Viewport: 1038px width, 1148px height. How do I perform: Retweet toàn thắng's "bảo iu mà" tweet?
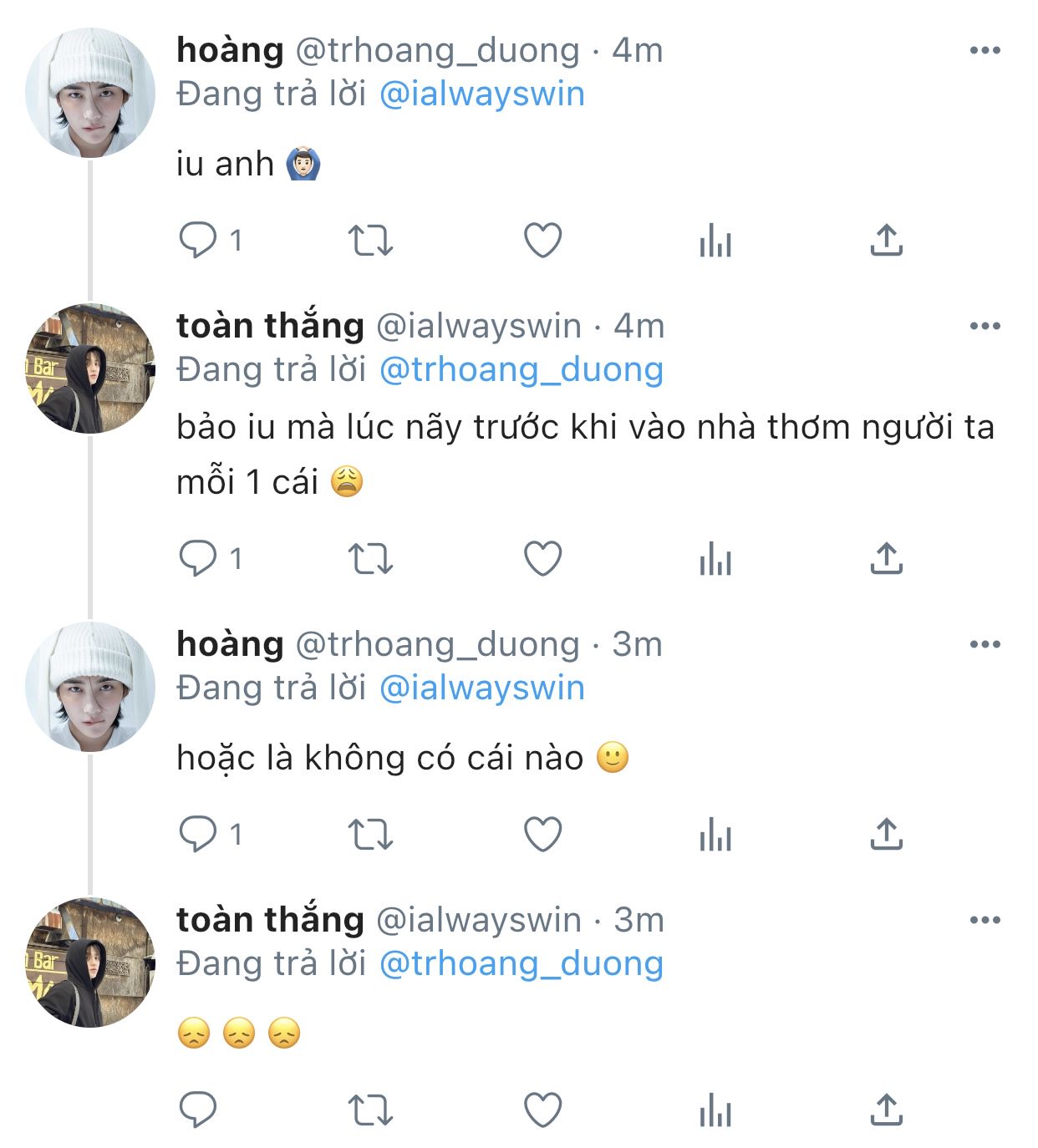(369, 558)
